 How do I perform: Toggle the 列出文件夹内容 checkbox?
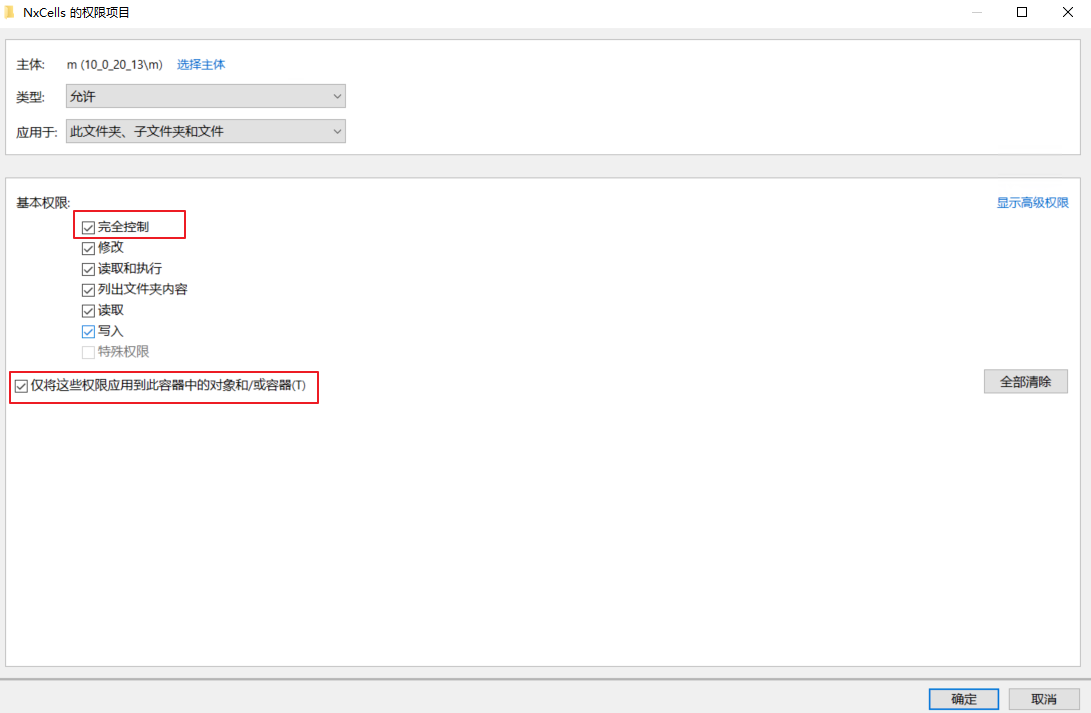coord(88,290)
